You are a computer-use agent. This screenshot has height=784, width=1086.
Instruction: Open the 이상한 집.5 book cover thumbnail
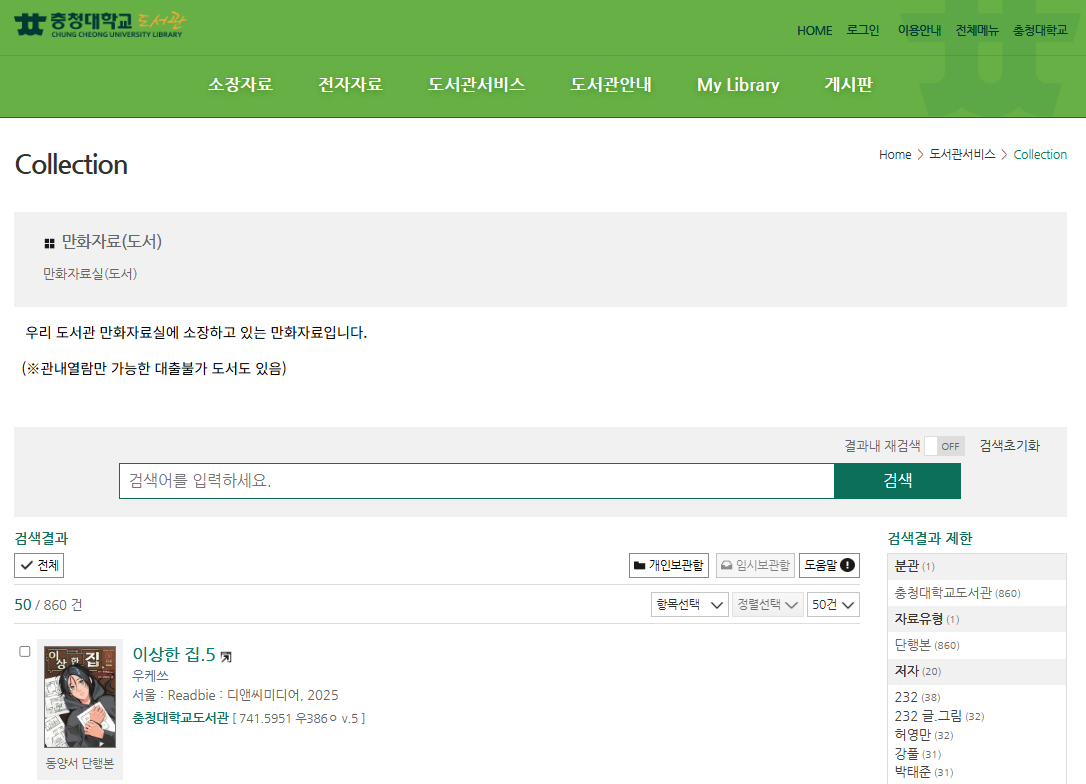pos(80,697)
